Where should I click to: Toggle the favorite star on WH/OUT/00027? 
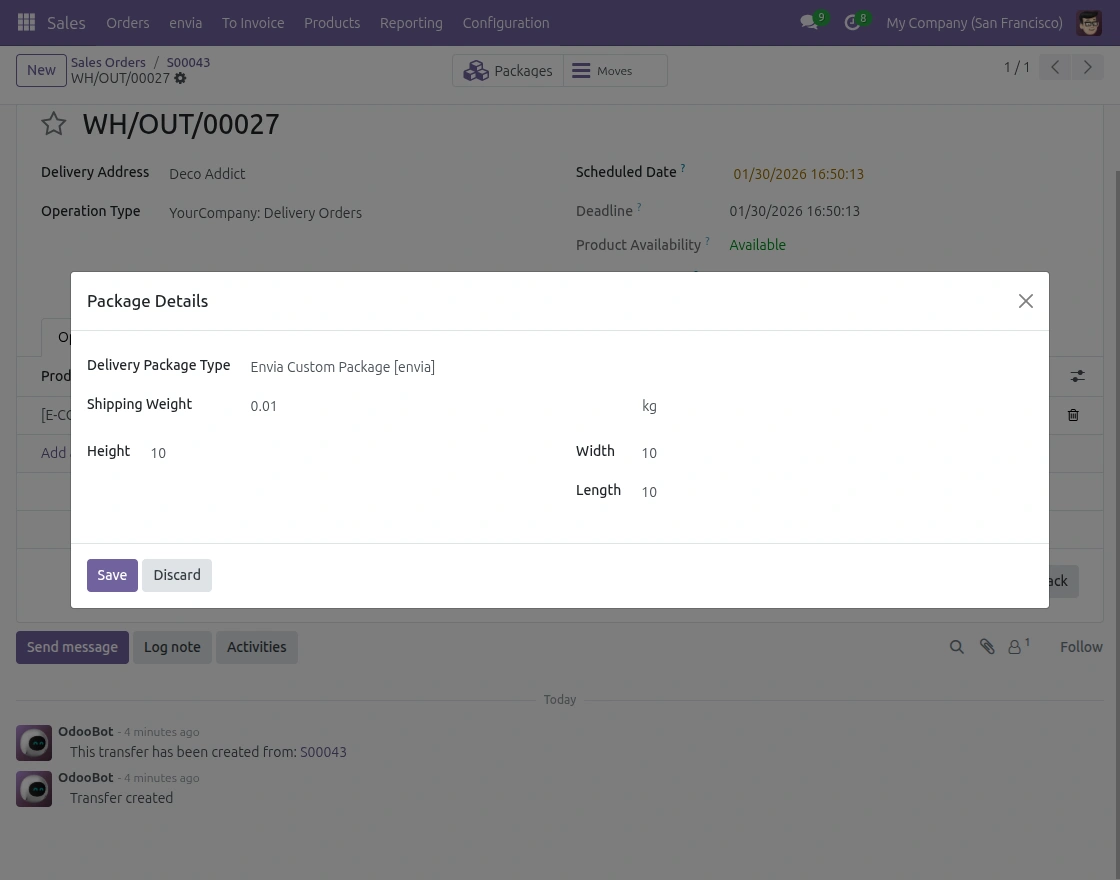tap(53, 123)
